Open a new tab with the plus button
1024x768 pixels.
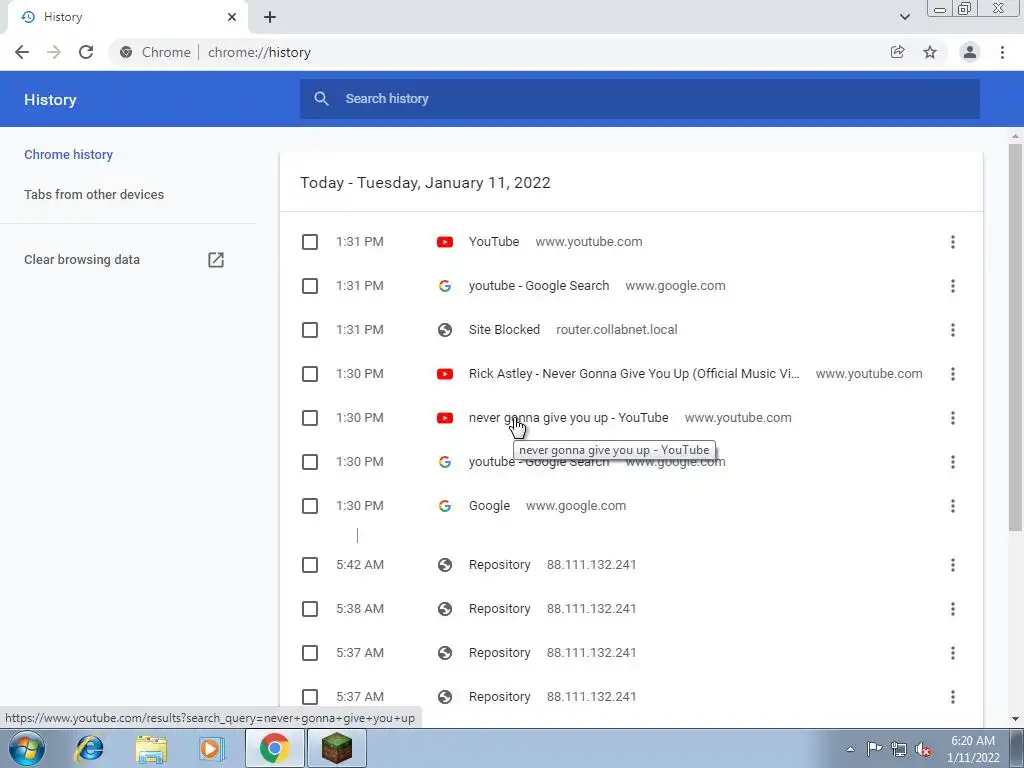[x=270, y=17]
